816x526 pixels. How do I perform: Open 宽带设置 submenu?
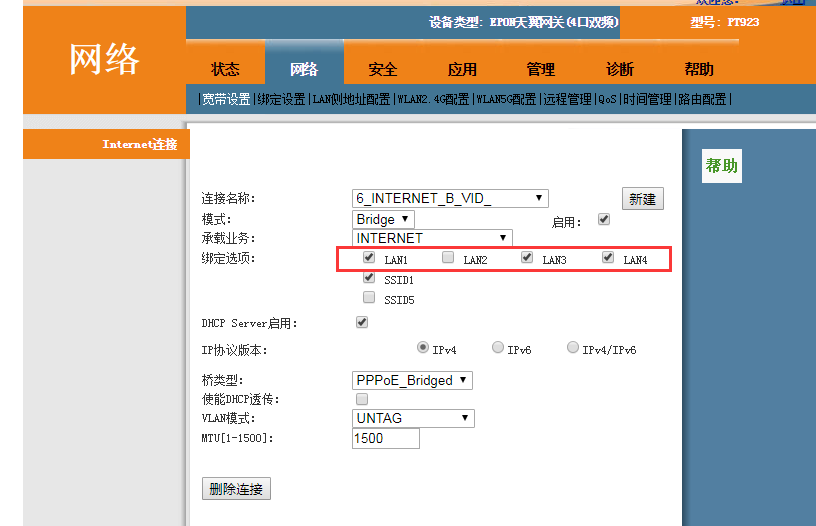(x=226, y=99)
